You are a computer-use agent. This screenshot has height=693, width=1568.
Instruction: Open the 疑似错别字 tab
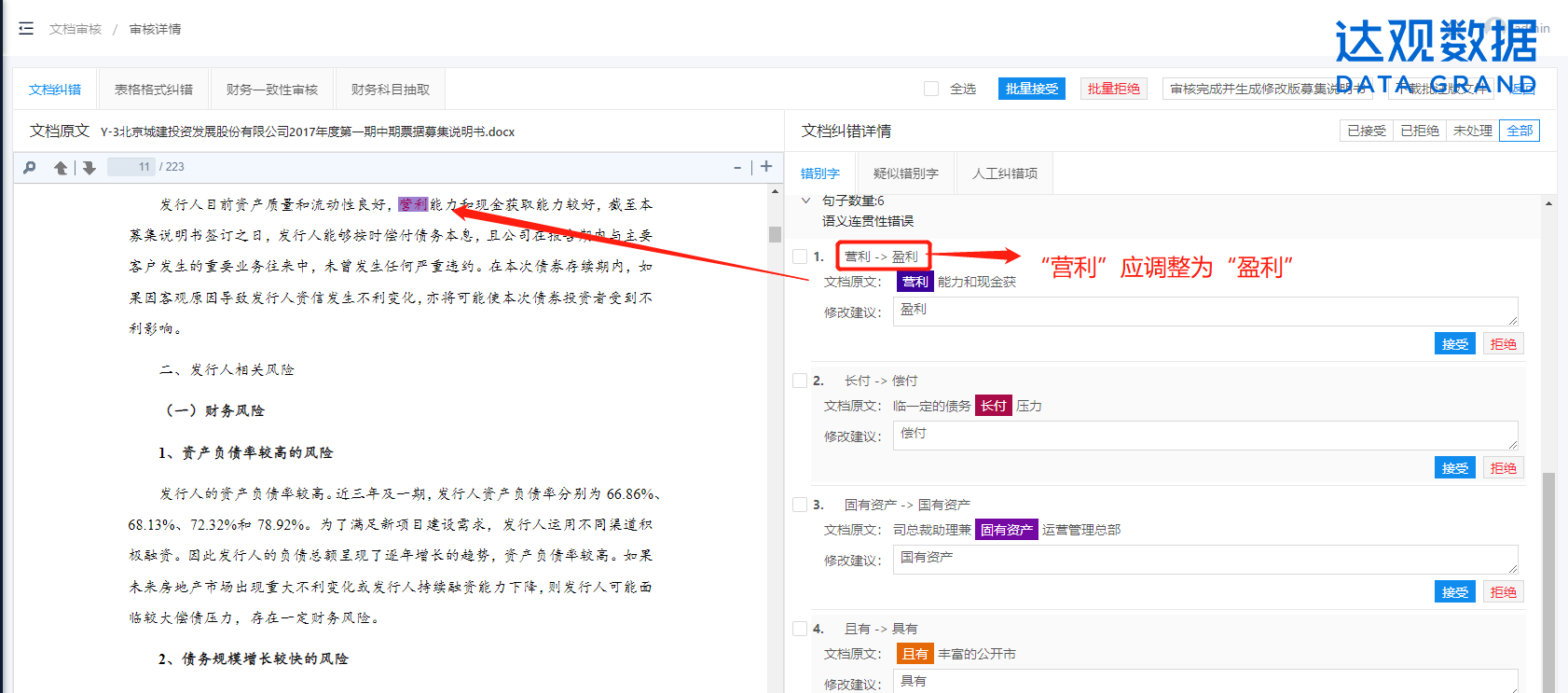(905, 173)
